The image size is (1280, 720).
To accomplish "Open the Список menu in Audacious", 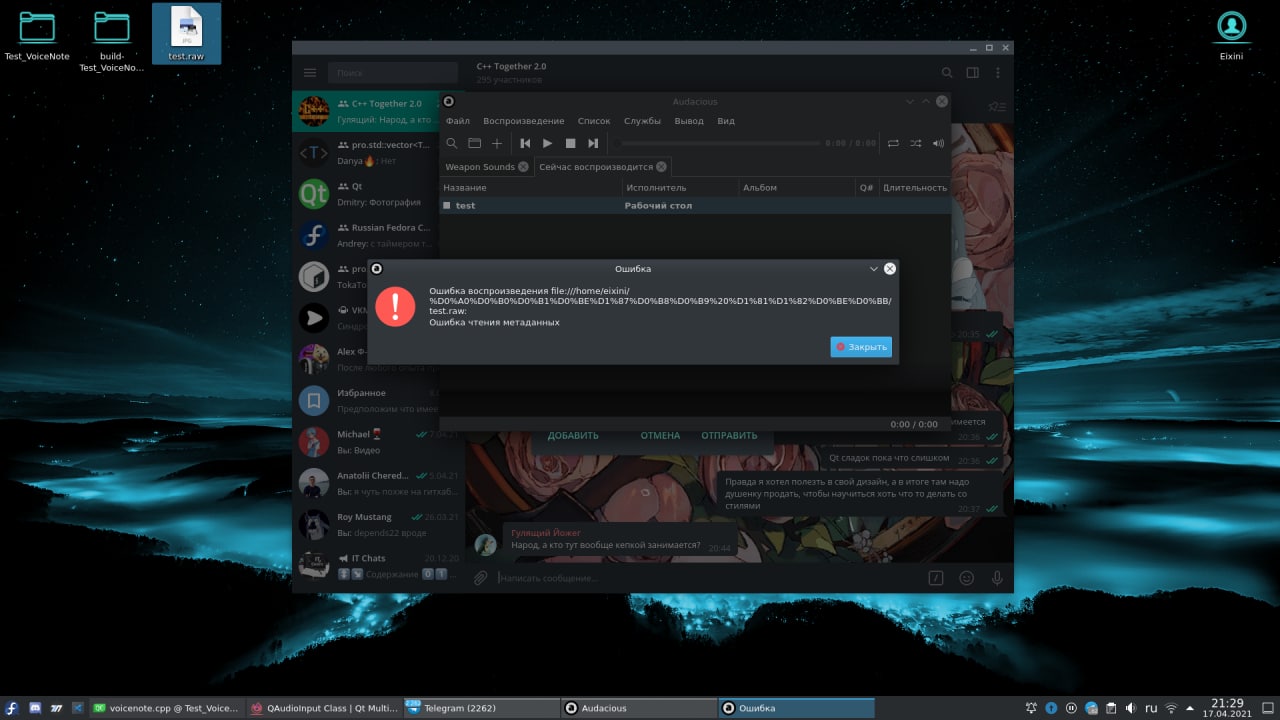I will coord(594,121).
